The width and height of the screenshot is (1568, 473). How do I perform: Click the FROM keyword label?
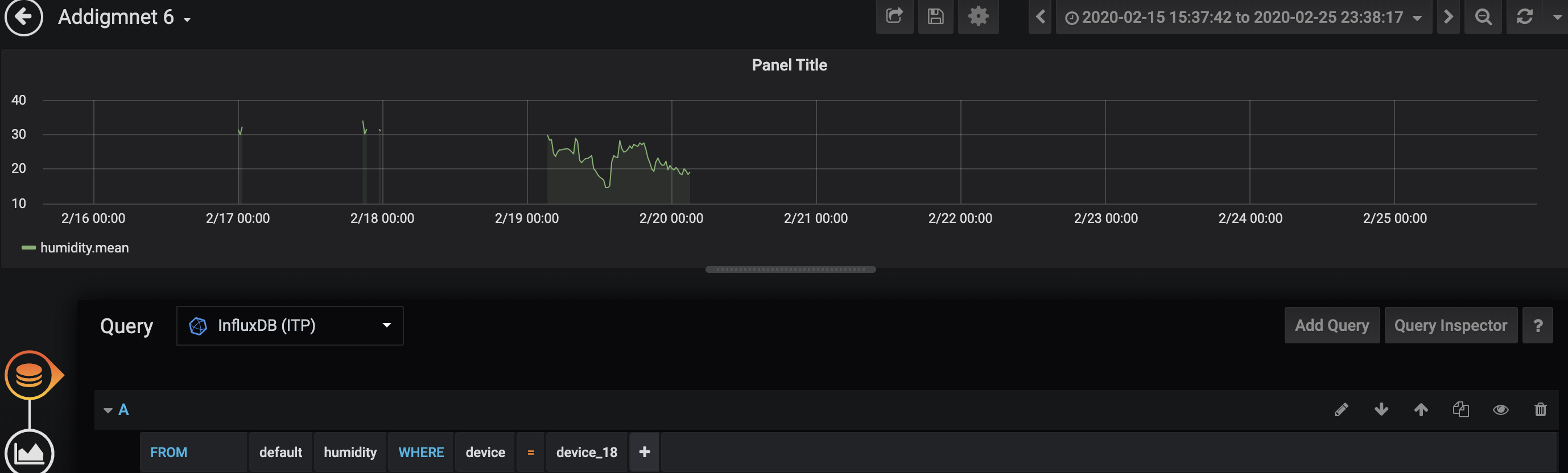[x=168, y=453]
